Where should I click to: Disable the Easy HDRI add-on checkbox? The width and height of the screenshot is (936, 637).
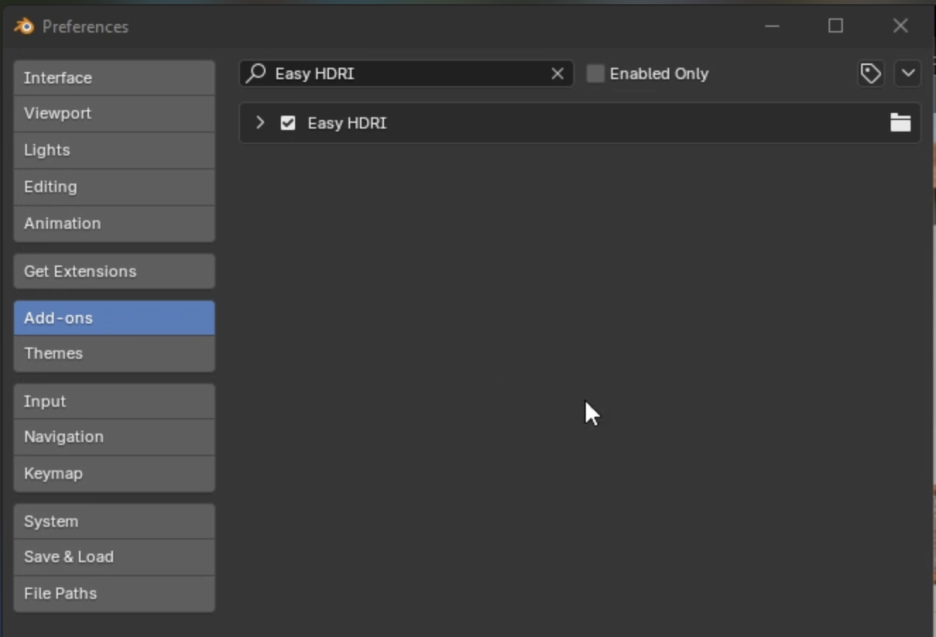pyautogui.click(x=288, y=123)
